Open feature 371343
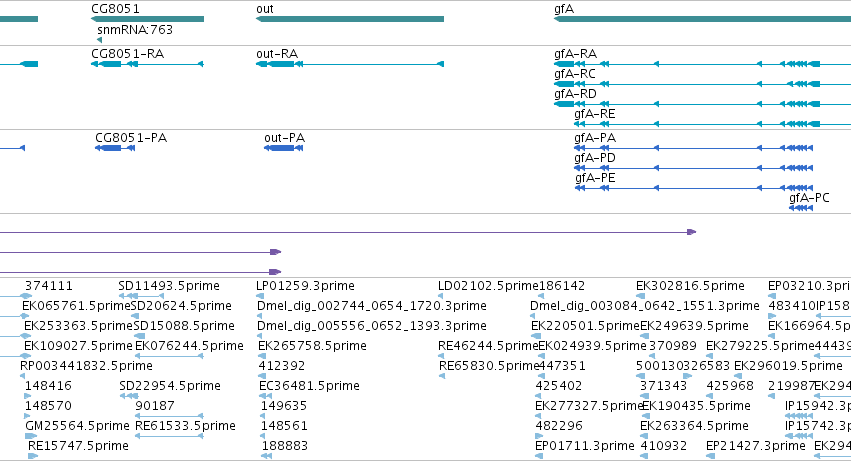The image size is (851, 461). [x=663, y=387]
